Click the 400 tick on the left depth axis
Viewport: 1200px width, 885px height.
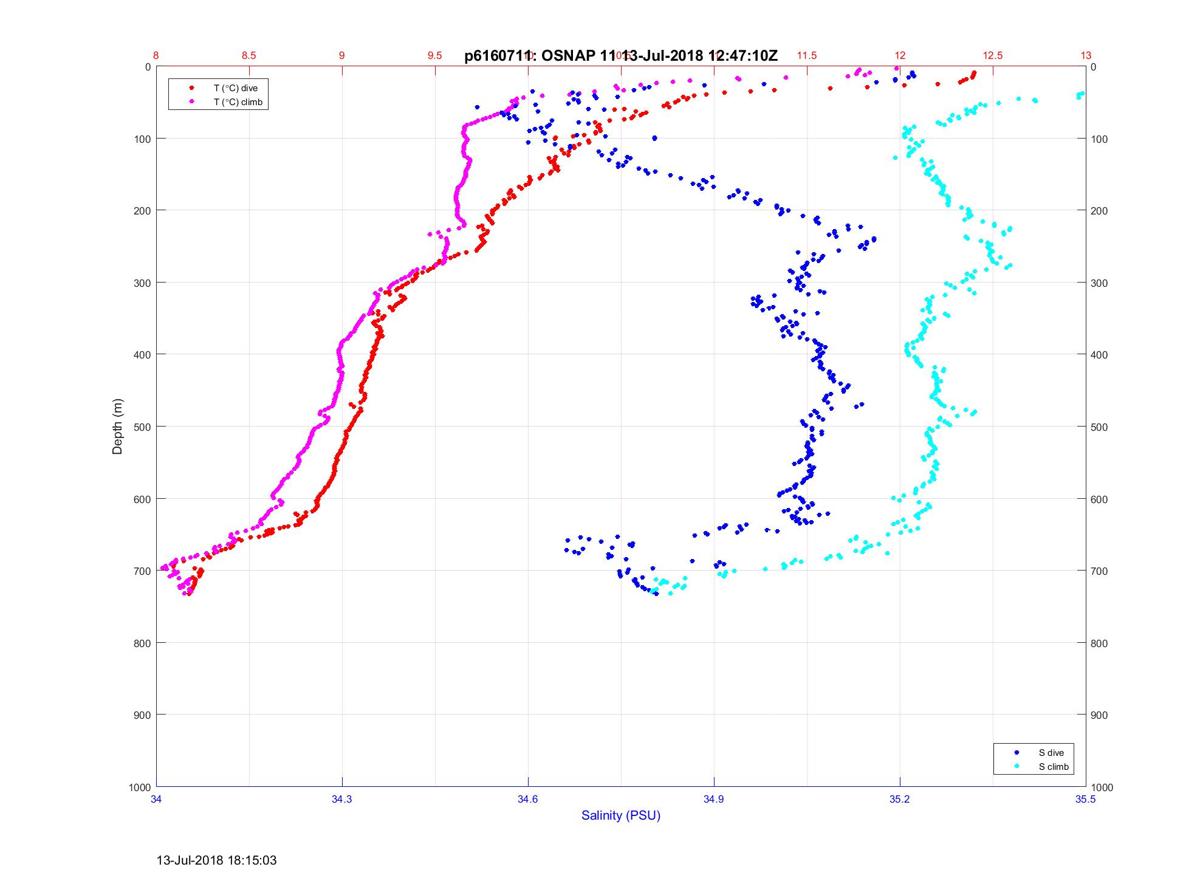[x=141, y=355]
